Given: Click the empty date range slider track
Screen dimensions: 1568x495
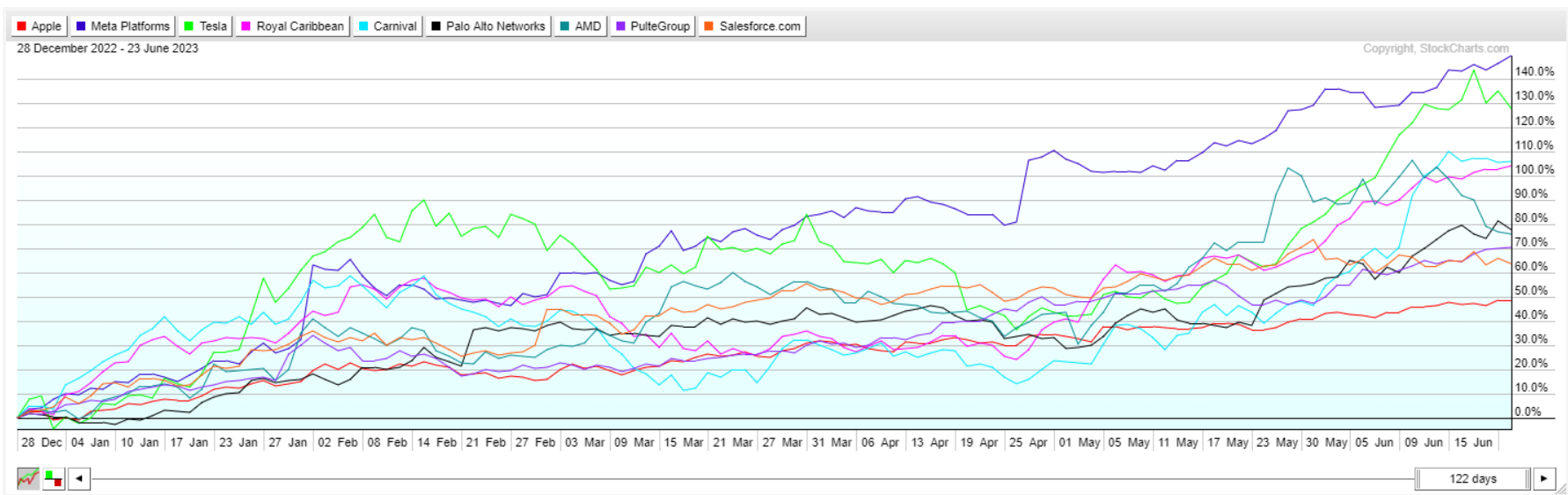Looking at the screenshot, I should click(748, 479).
